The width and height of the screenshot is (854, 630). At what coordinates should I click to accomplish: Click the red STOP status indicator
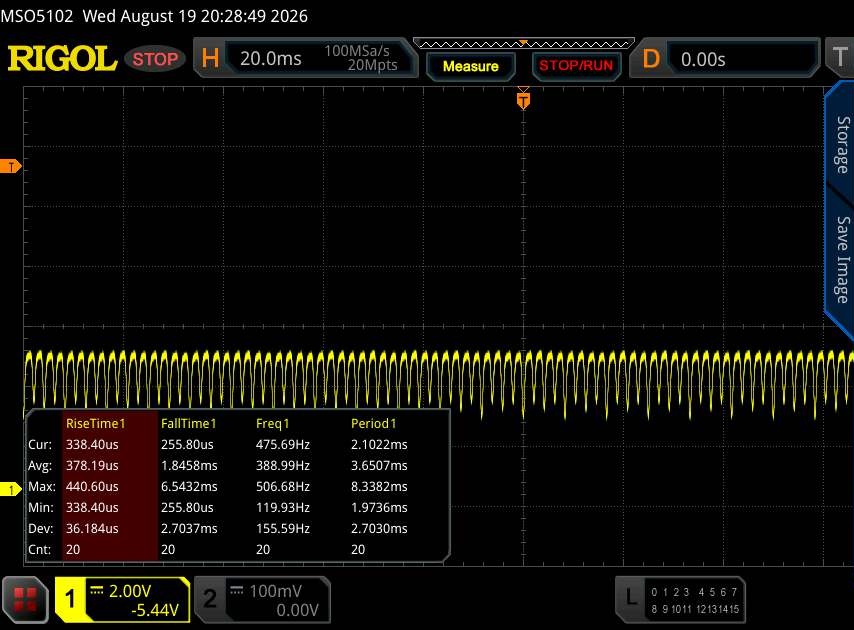155,59
